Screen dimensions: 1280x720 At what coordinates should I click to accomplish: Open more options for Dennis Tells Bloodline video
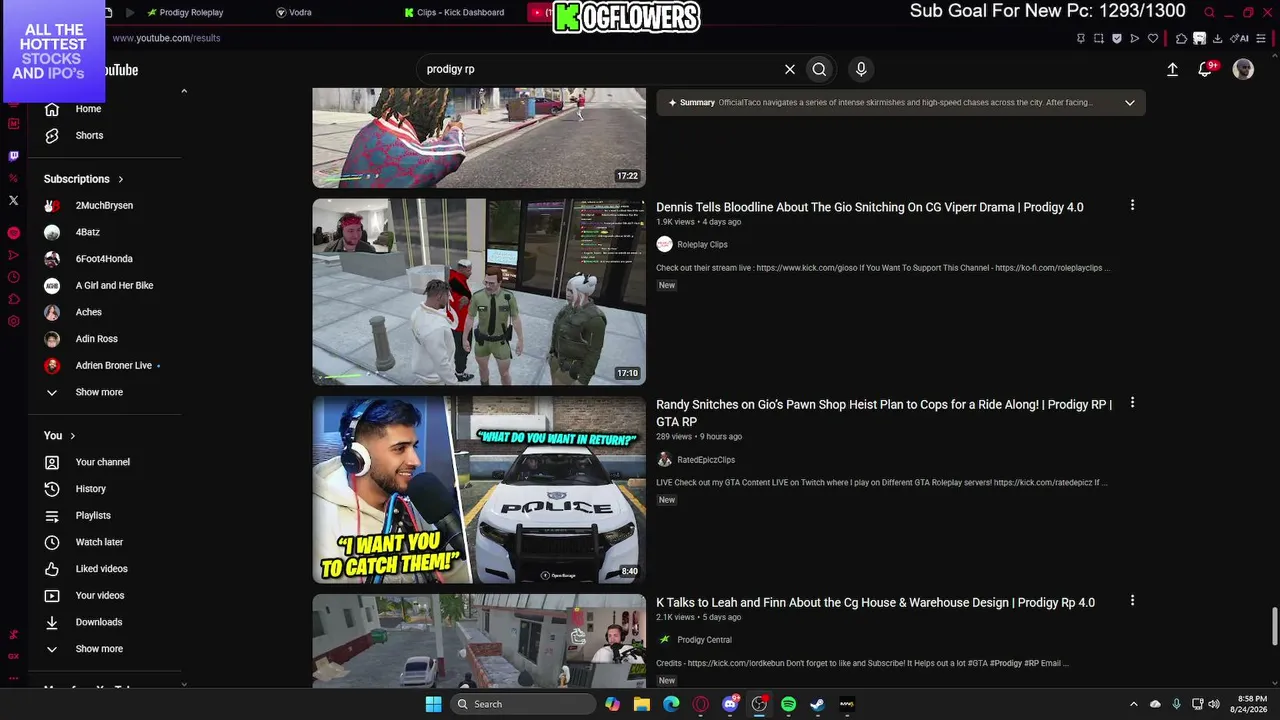click(x=1132, y=205)
